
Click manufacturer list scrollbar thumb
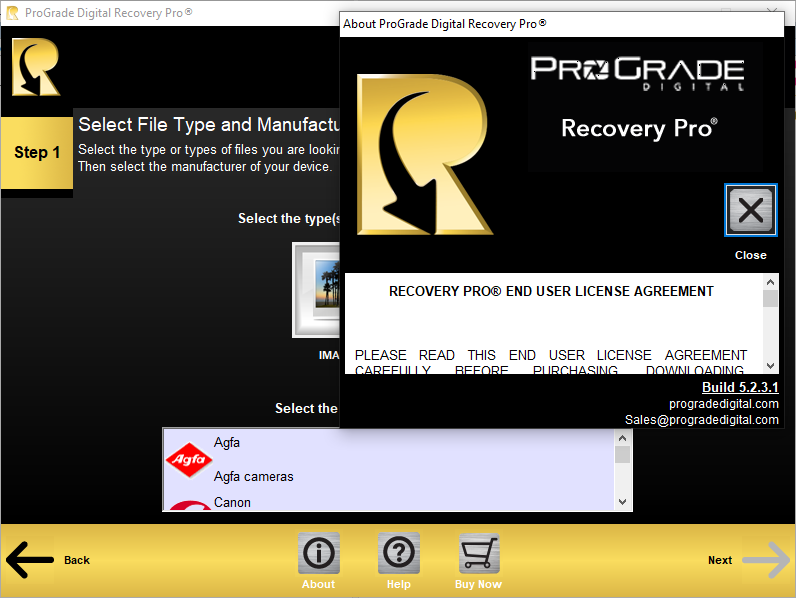coord(622,454)
